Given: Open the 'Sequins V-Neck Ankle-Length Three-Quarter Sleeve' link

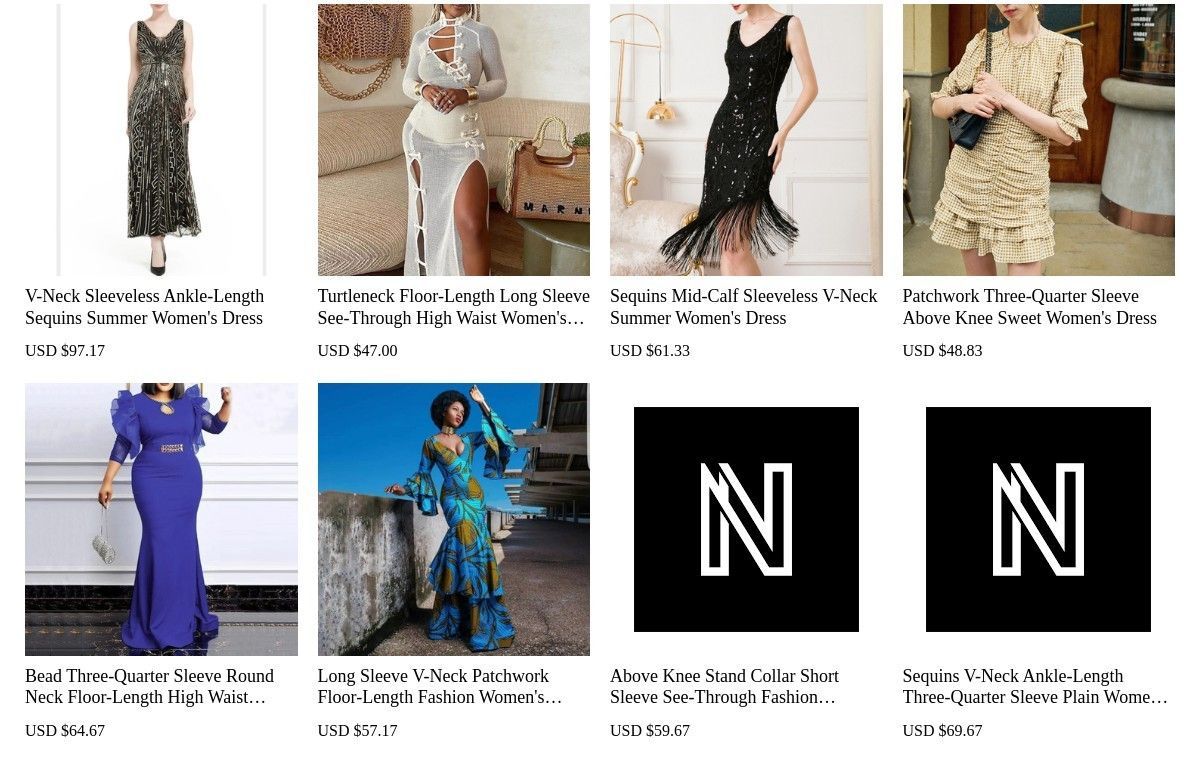Looking at the screenshot, I should [x=1036, y=687].
